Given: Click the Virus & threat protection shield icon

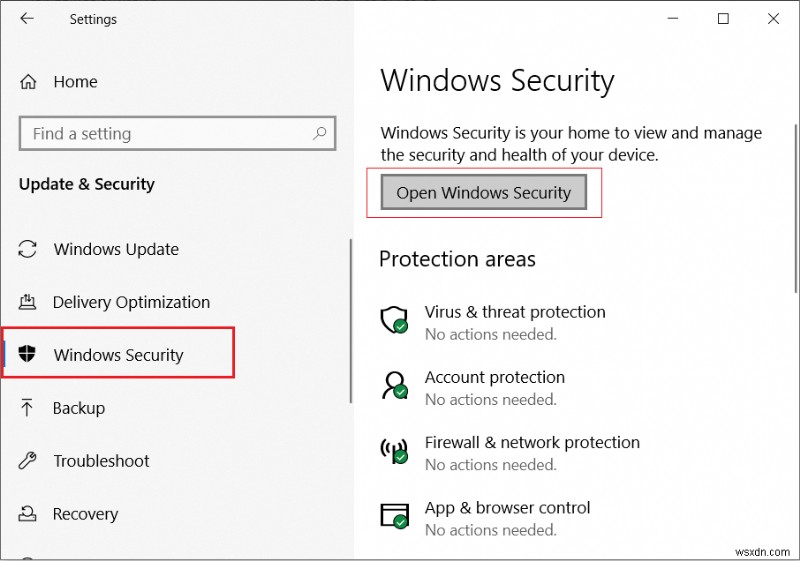Looking at the screenshot, I should (393, 321).
